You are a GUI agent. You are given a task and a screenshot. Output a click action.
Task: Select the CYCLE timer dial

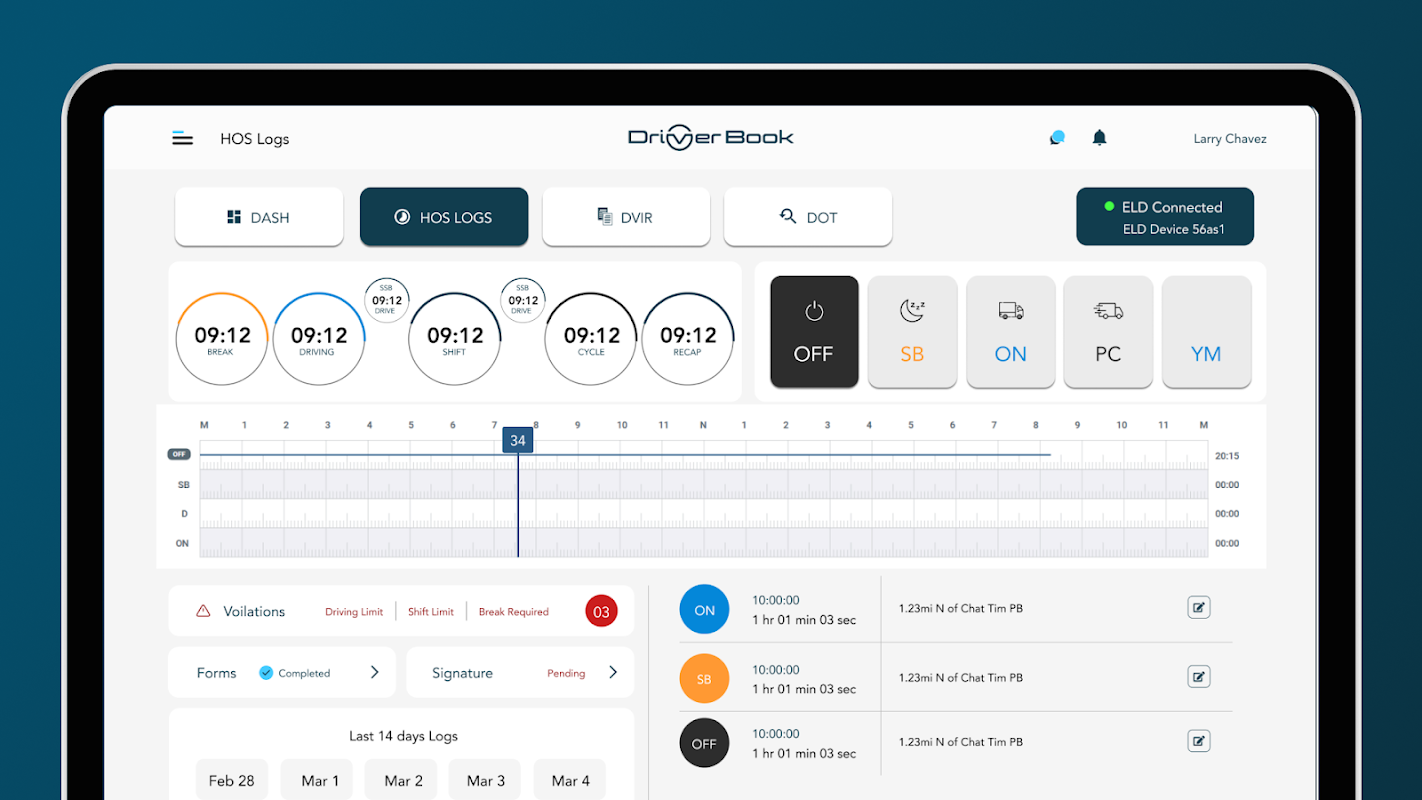click(591, 339)
